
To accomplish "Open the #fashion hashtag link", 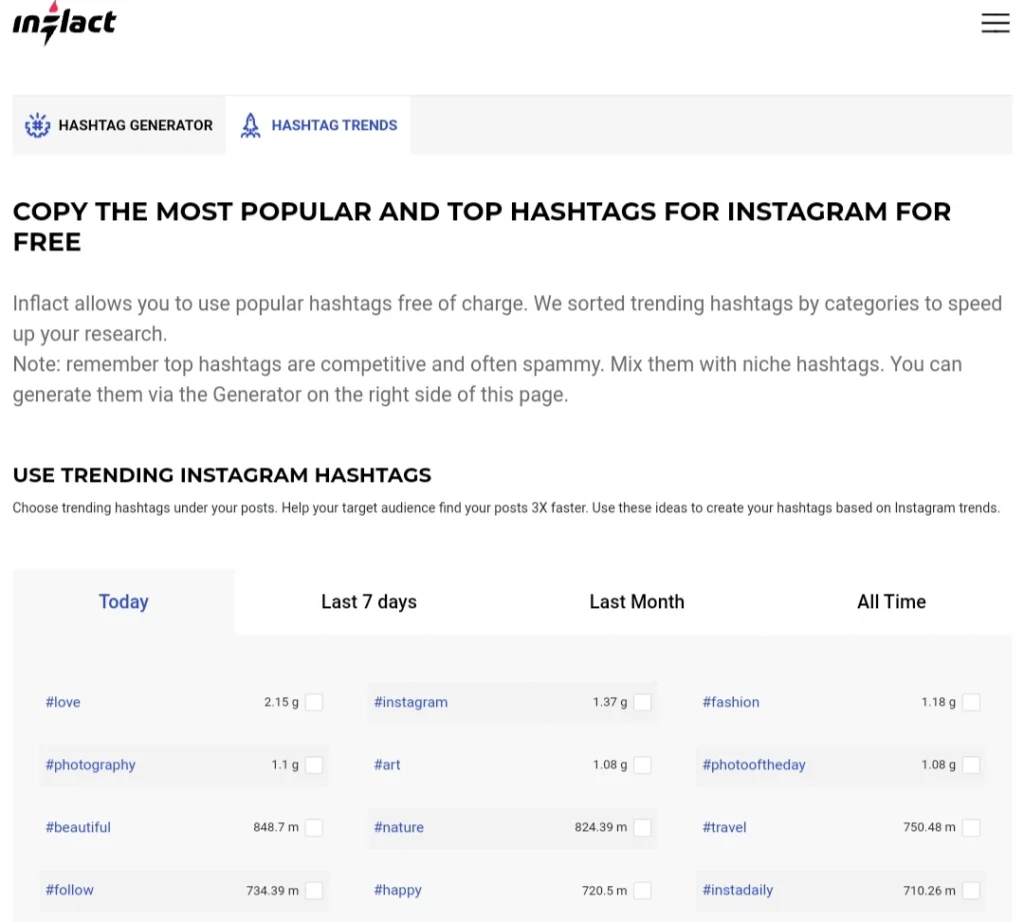I will (731, 702).
